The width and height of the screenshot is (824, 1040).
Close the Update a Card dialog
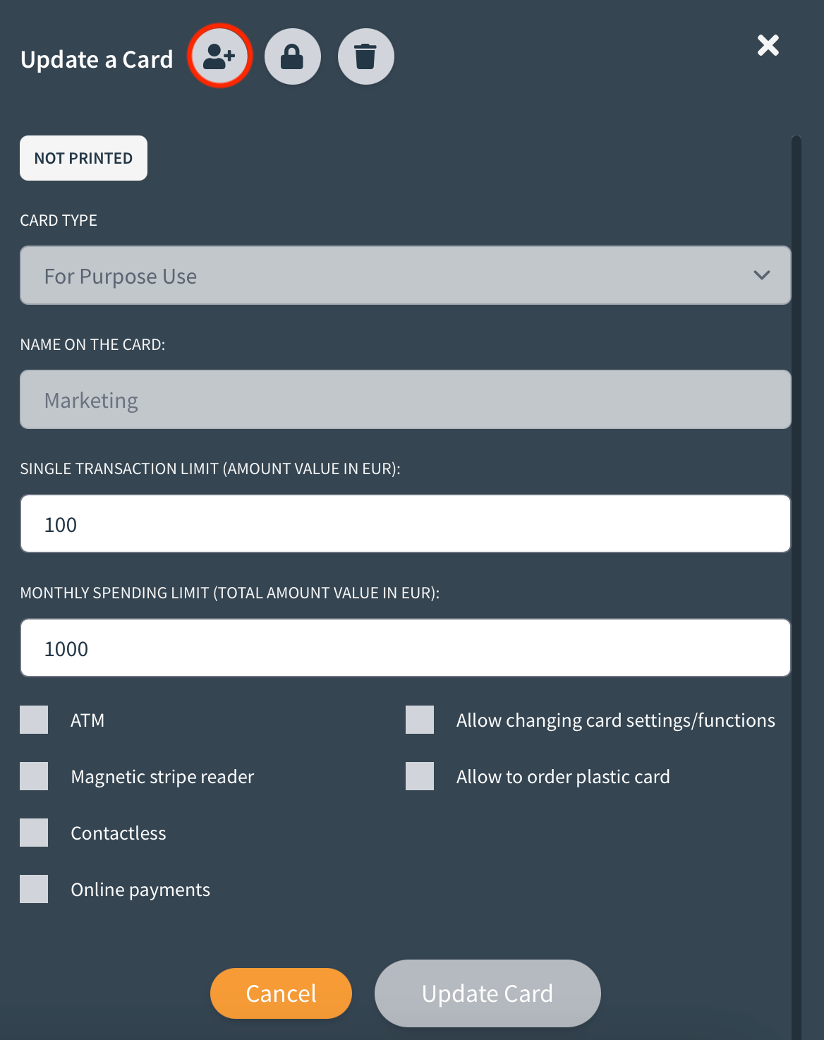768,45
